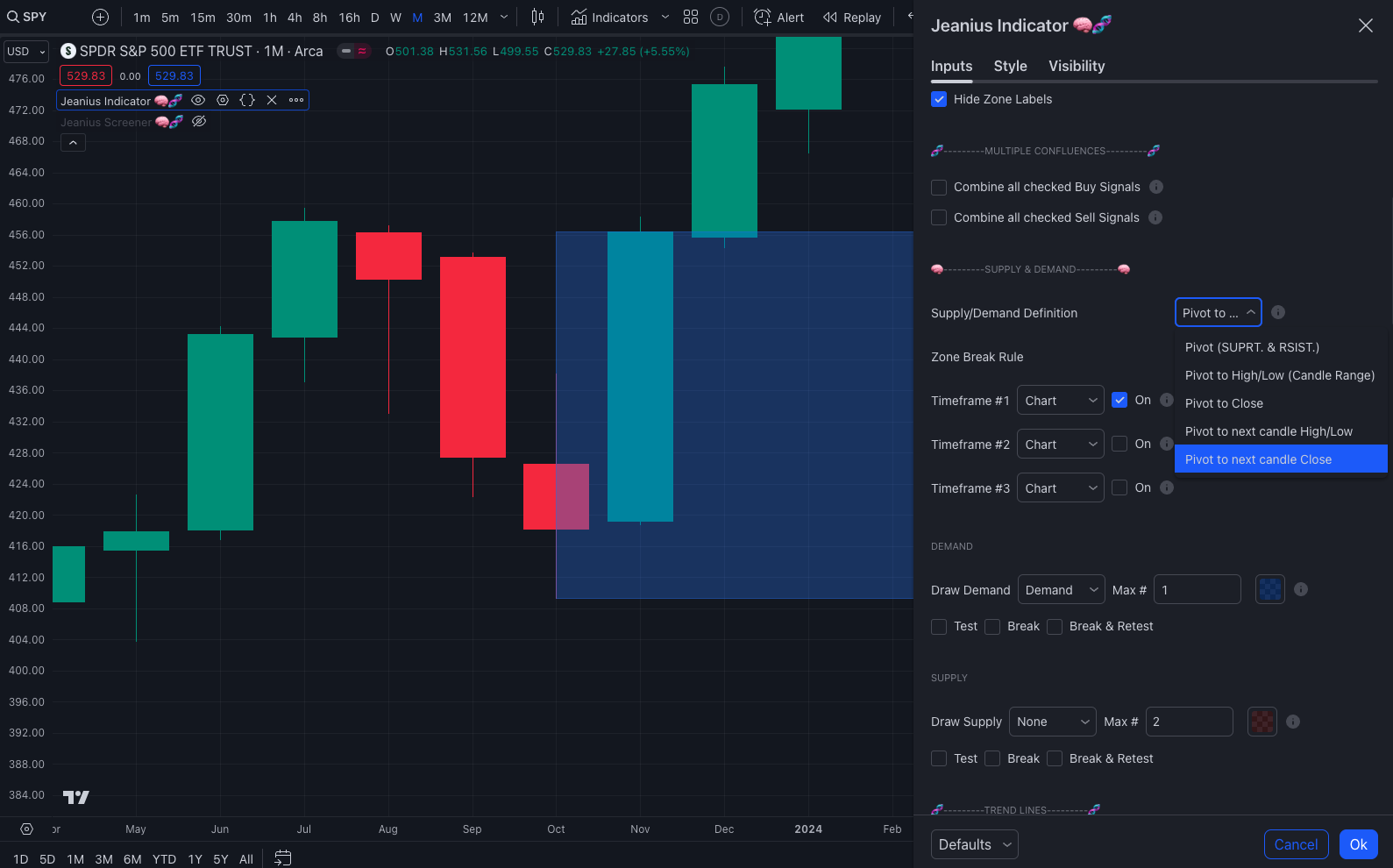Click the circled D toolbar button
Screen dimensions: 1393x868
click(720, 17)
